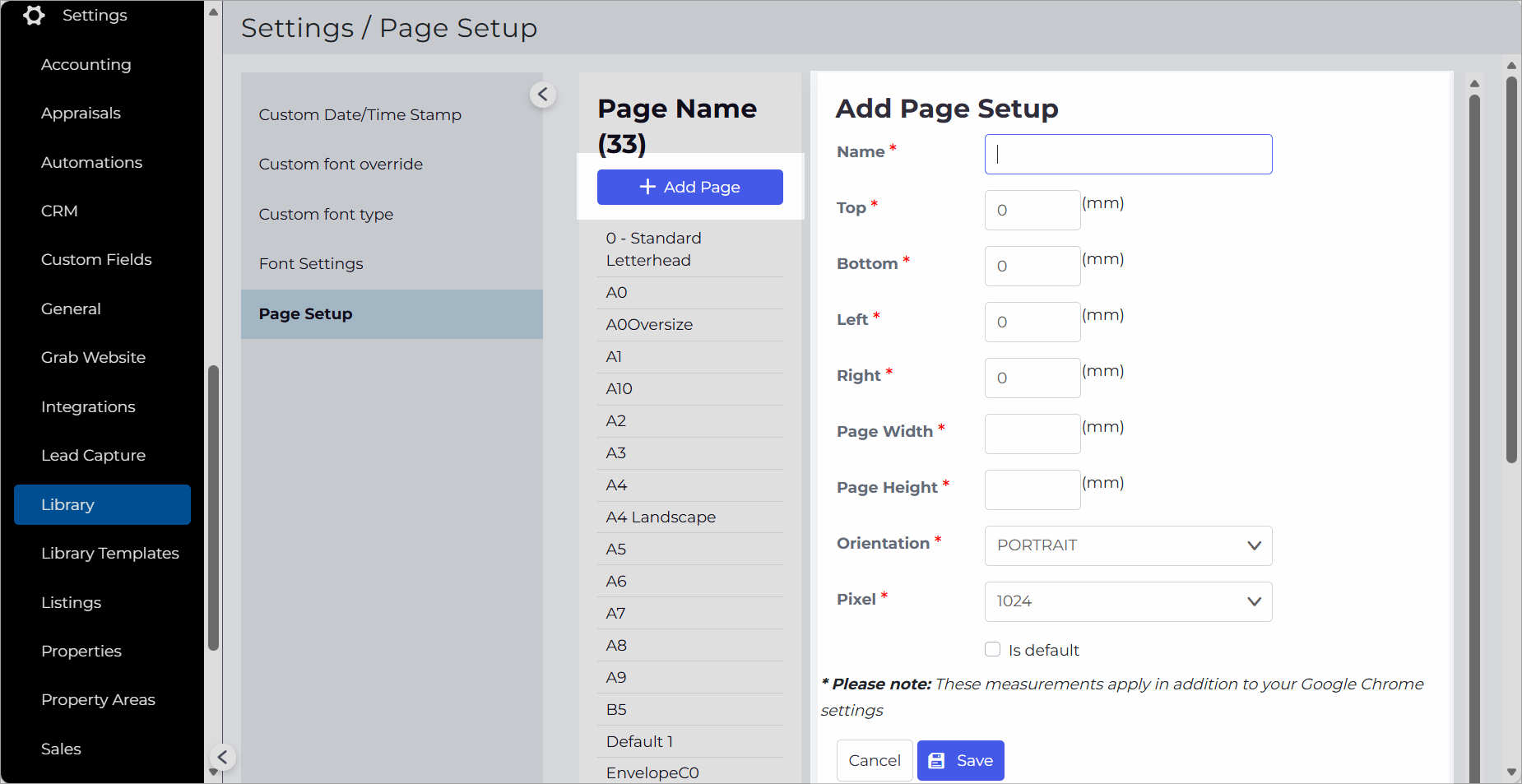
Task: Select the A5 page entry
Action: click(689, 550)
